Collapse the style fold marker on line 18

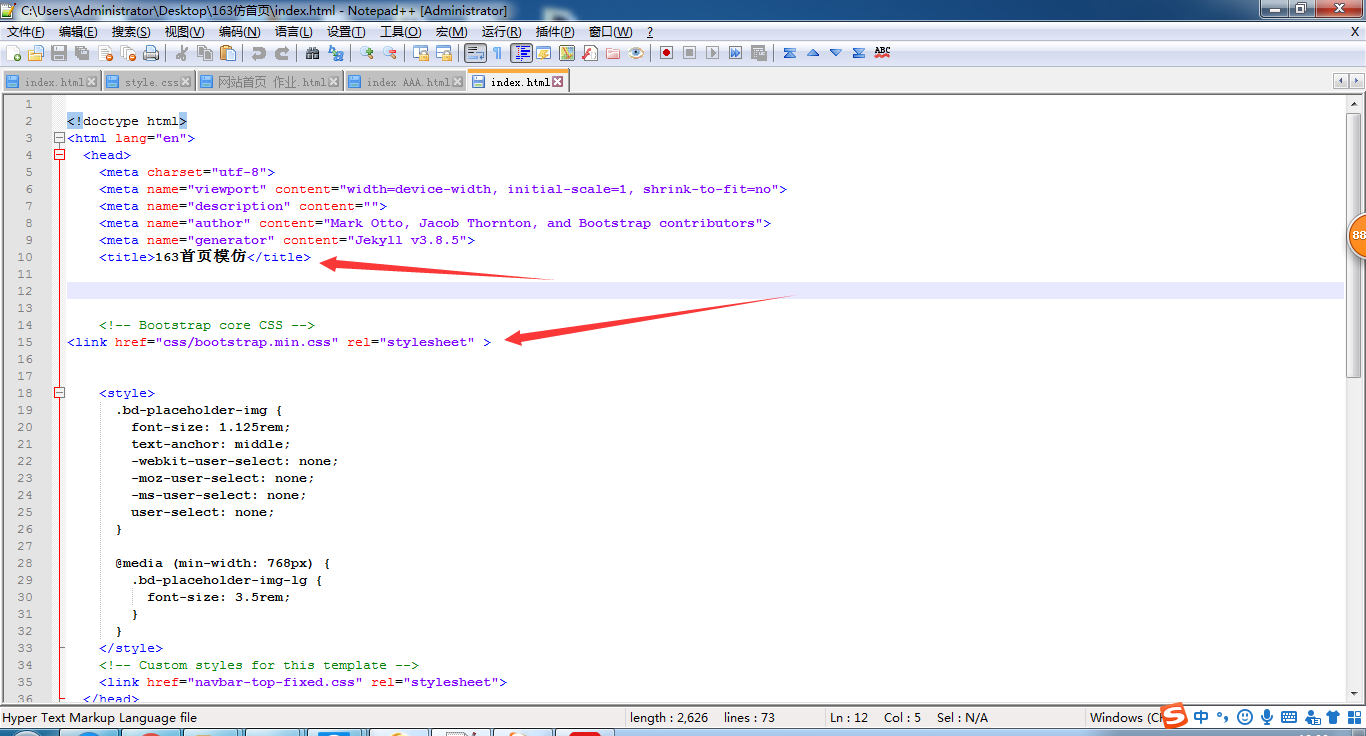pos(59,393)
